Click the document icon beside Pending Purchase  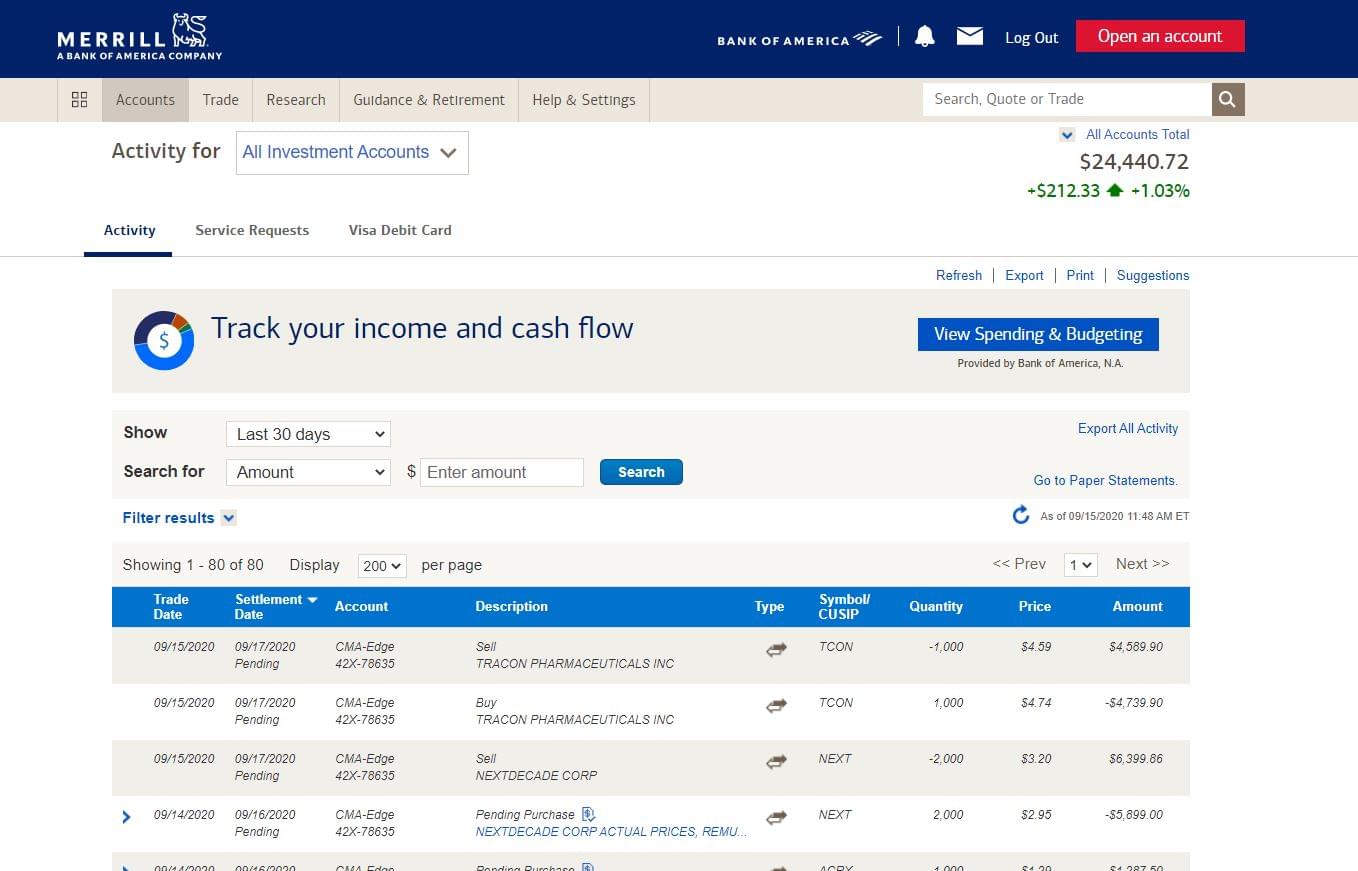coord(588,814)
